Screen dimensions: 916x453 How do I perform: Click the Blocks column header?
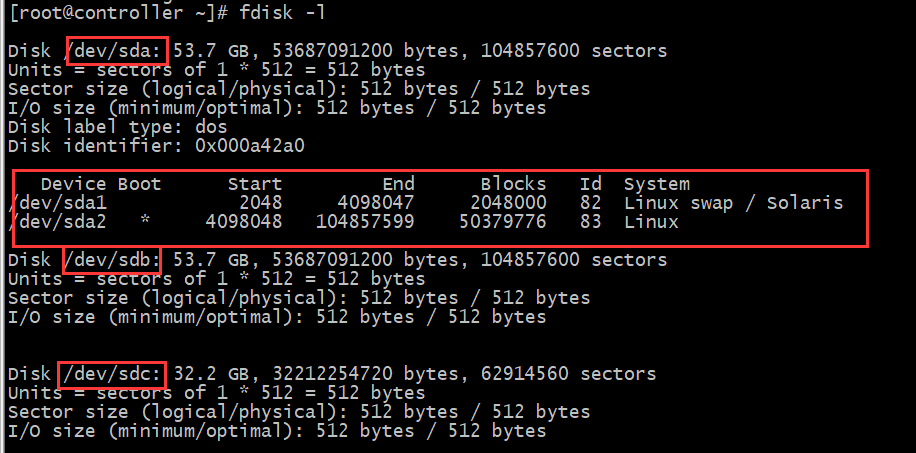point(513,184)
